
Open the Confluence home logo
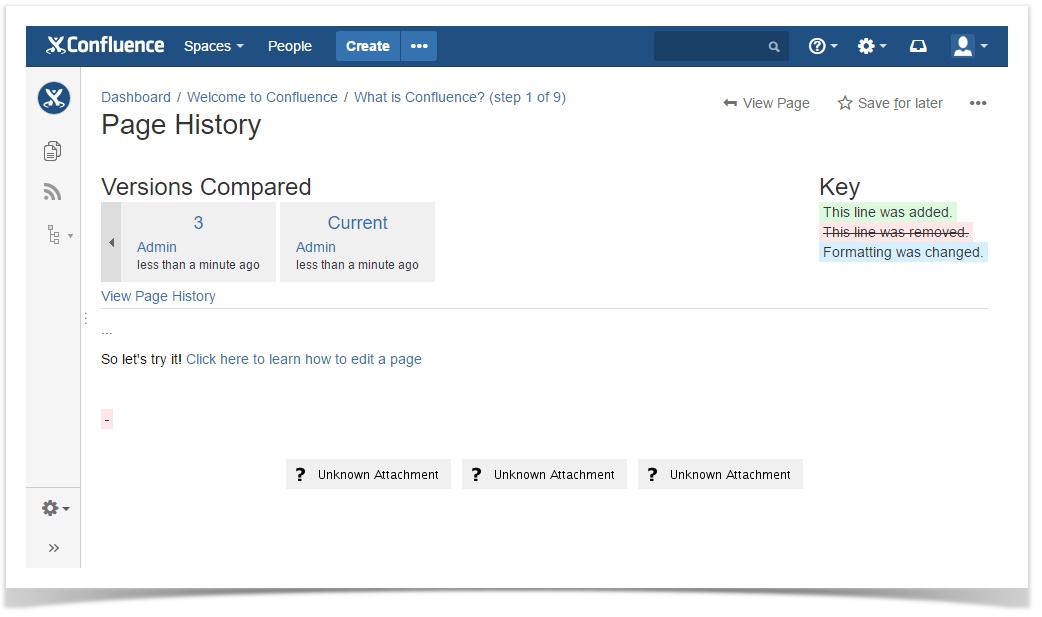[x=103, y=45]
